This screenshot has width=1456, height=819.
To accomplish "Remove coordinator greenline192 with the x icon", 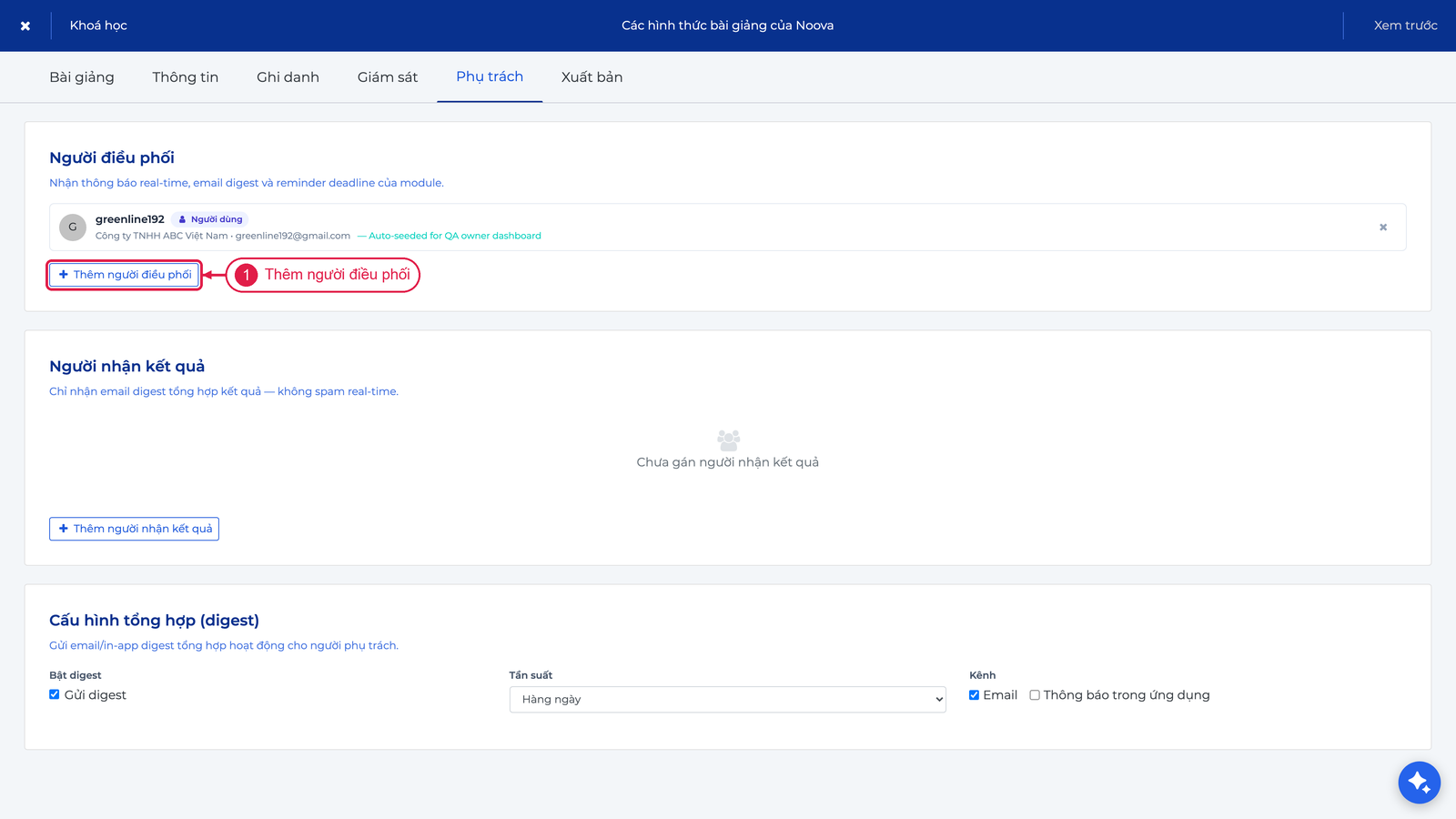I will click(1383, 227).
